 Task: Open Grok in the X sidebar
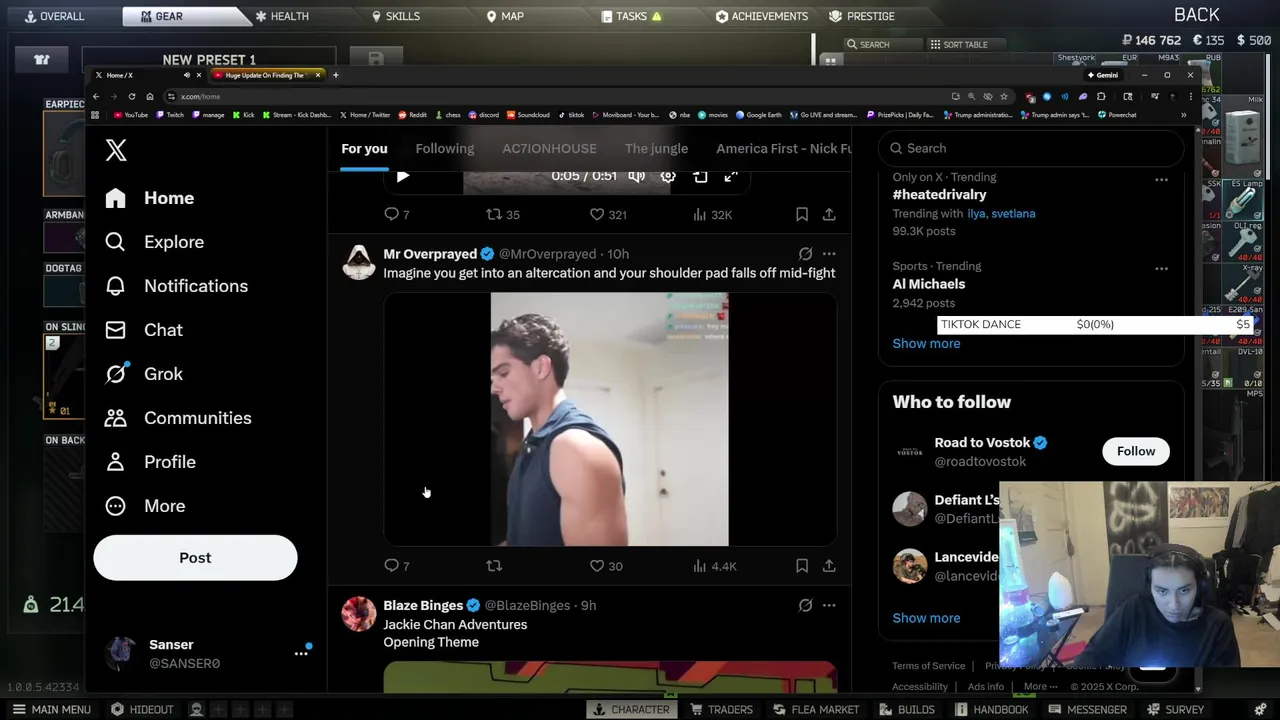(x=144, y=374)
